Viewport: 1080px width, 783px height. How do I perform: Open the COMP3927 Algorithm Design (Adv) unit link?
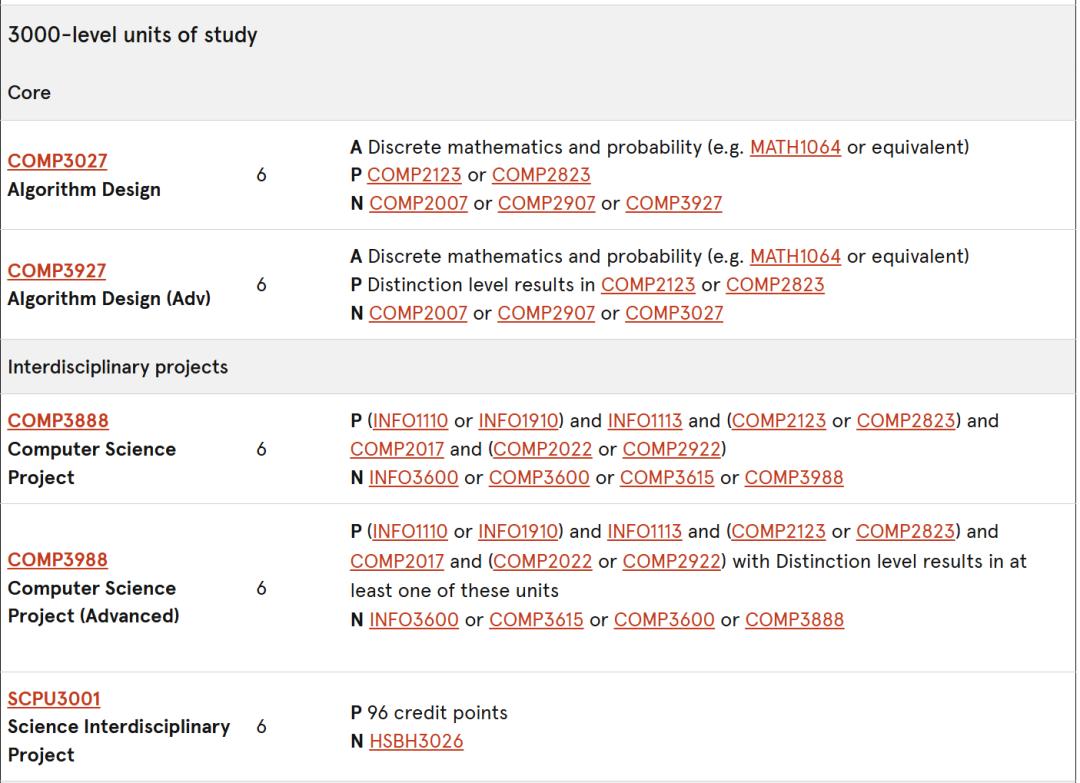point(56,271)
